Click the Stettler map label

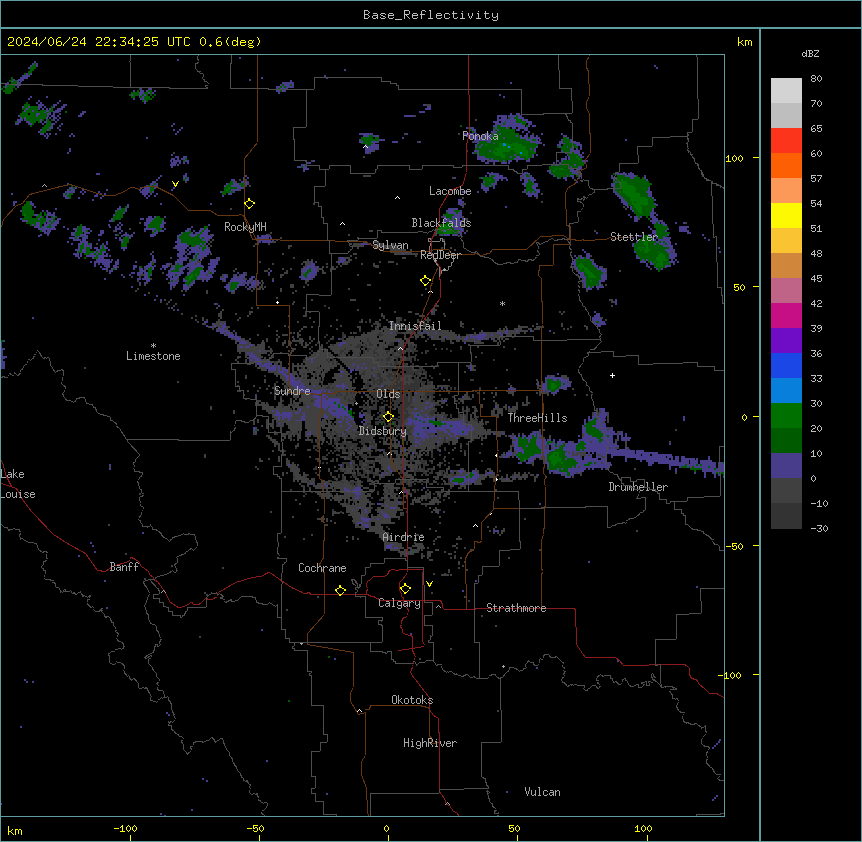pyautogui.click(x=634, y=237)
